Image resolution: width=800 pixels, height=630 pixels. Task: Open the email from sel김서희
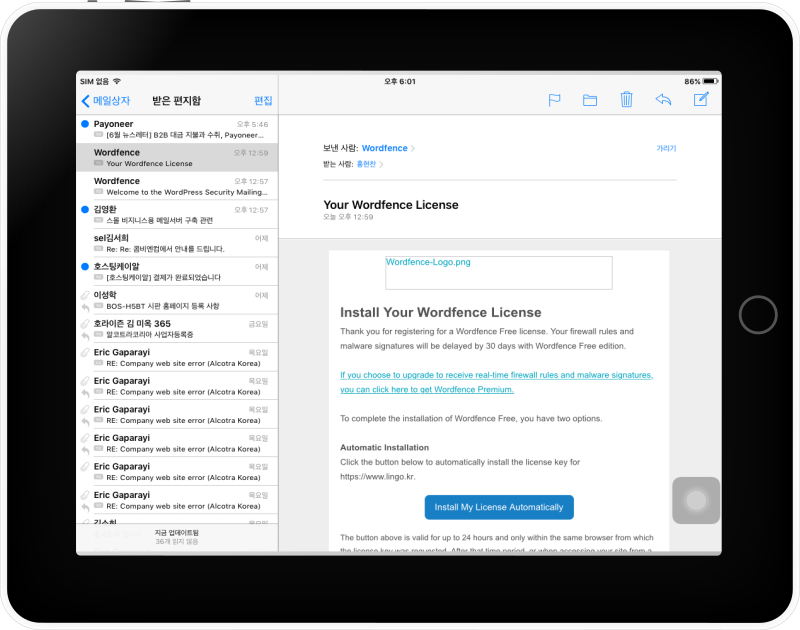177,243
